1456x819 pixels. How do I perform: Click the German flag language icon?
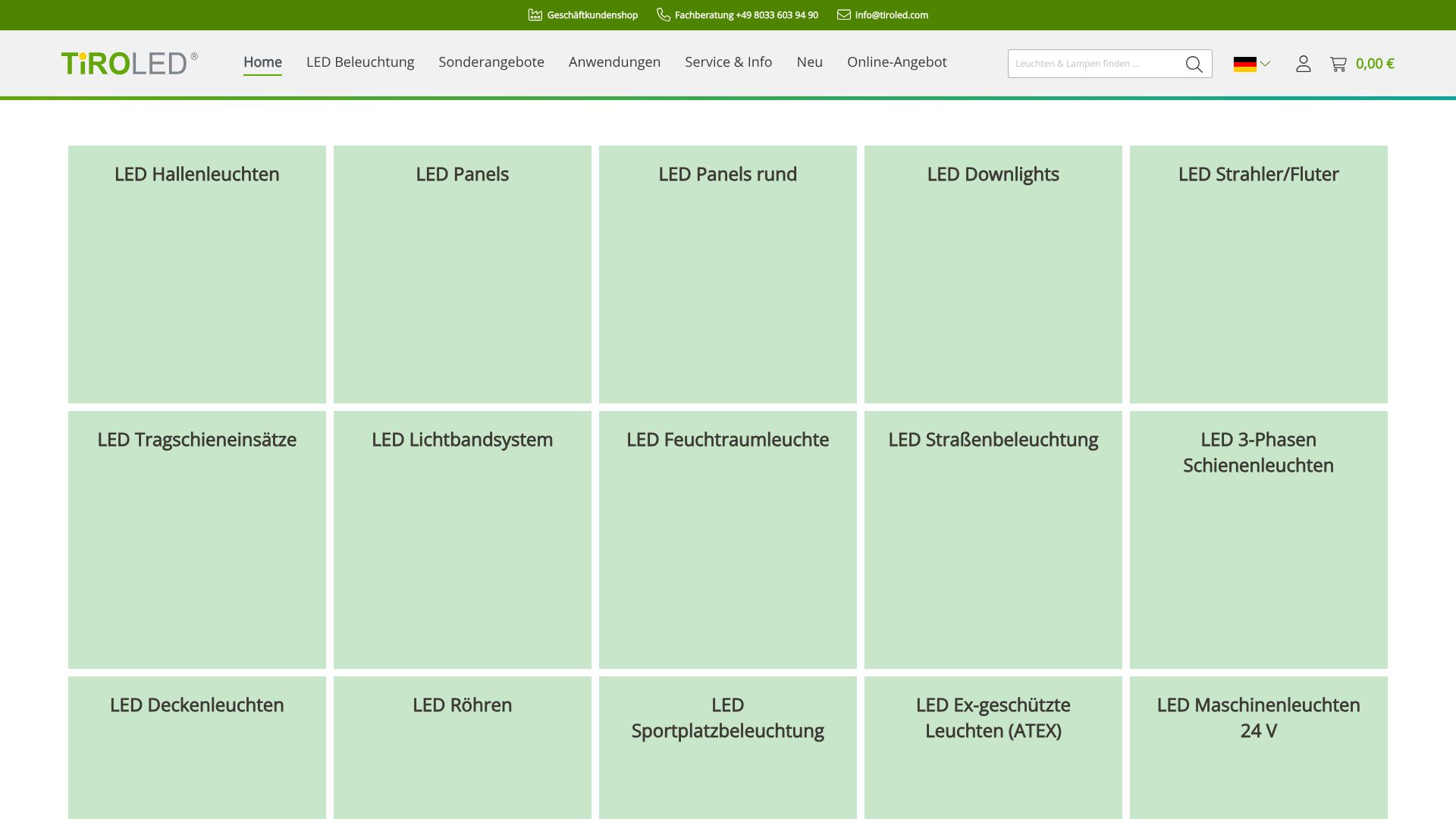tap(1244, 64)
